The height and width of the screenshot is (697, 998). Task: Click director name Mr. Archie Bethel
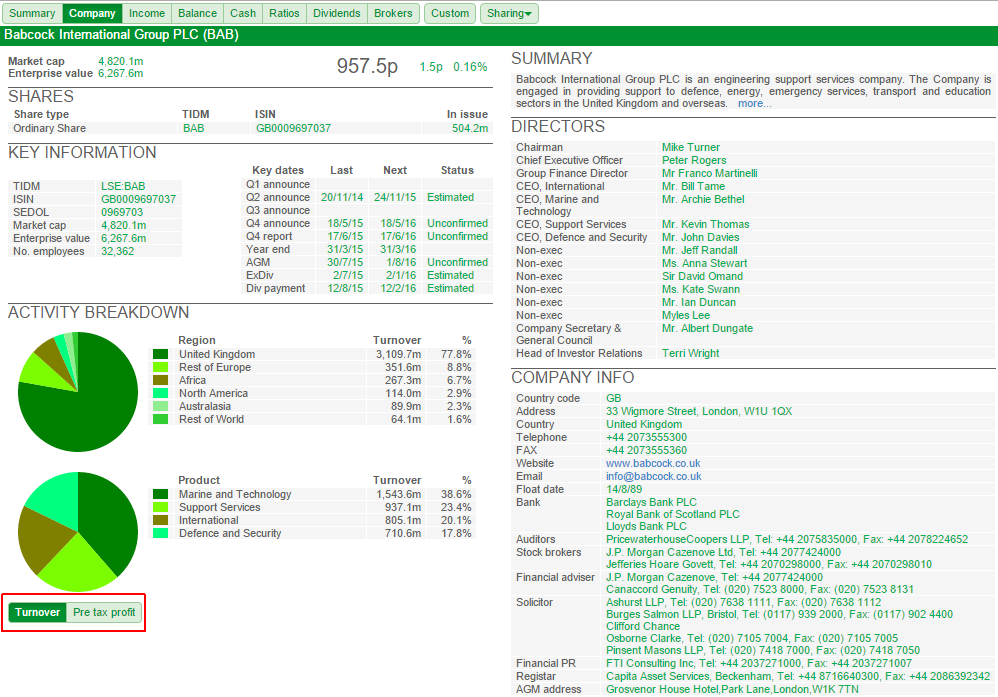[703, 199]
